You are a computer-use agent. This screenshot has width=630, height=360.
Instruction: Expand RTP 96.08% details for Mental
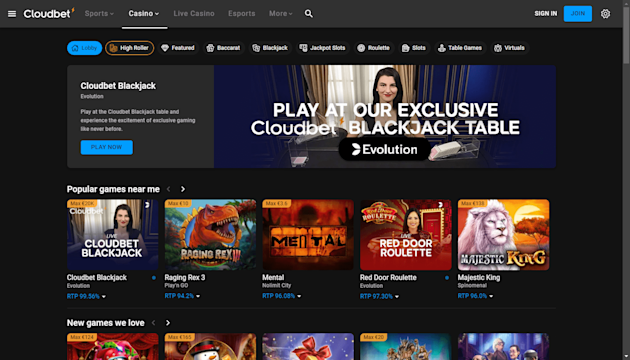pyautogui.click(x=282, y=296)
